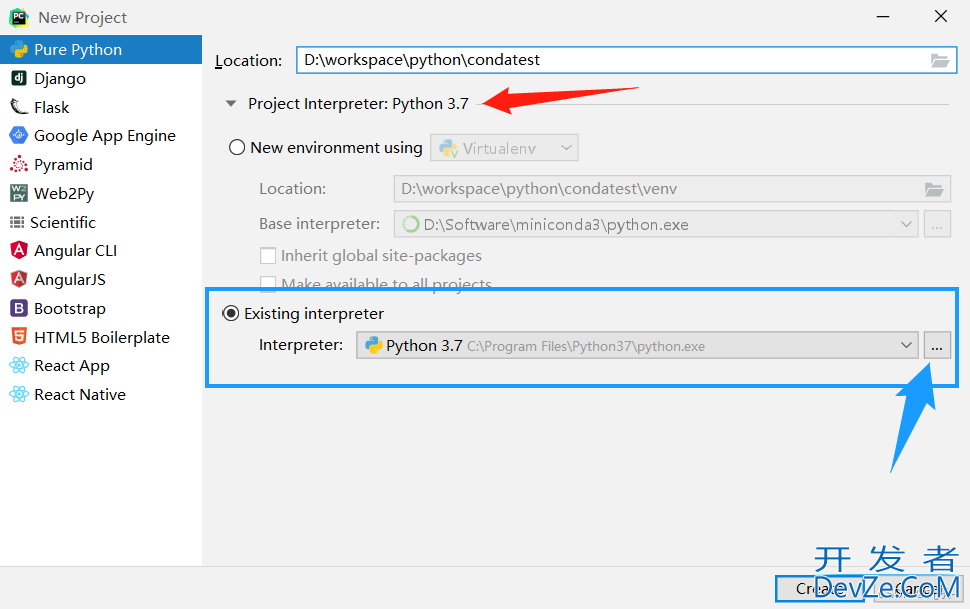The width and height of the screenshot is (970, 609).
Task: Pick Google App Engine project type
Action: 101,136
